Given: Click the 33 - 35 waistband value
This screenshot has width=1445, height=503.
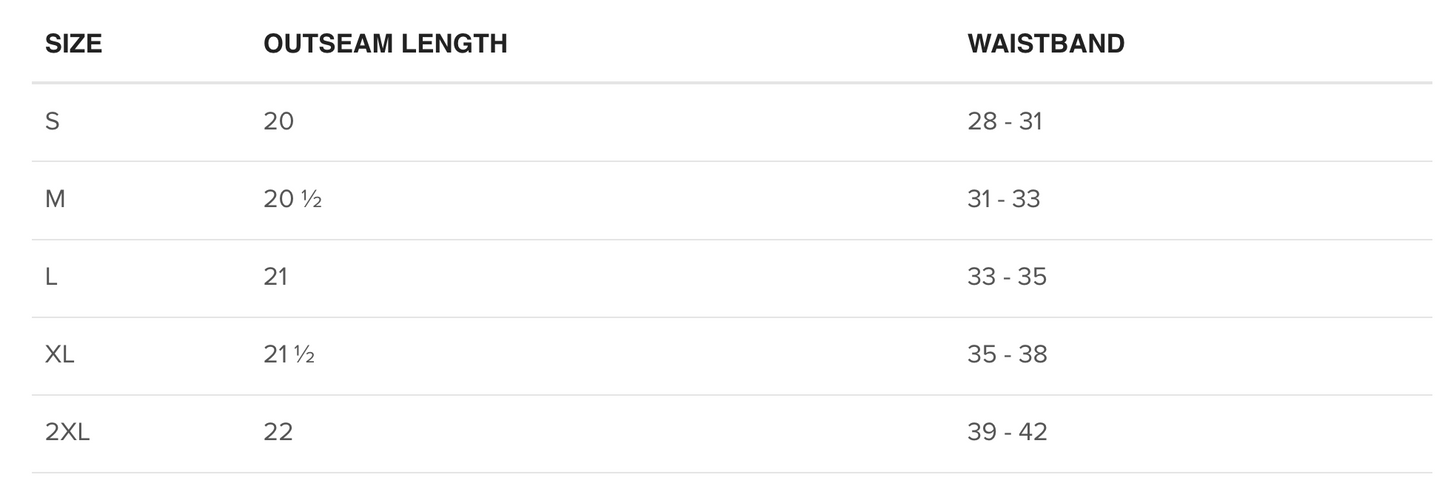Looking at the screenshot, I should tap(1007, 277).
